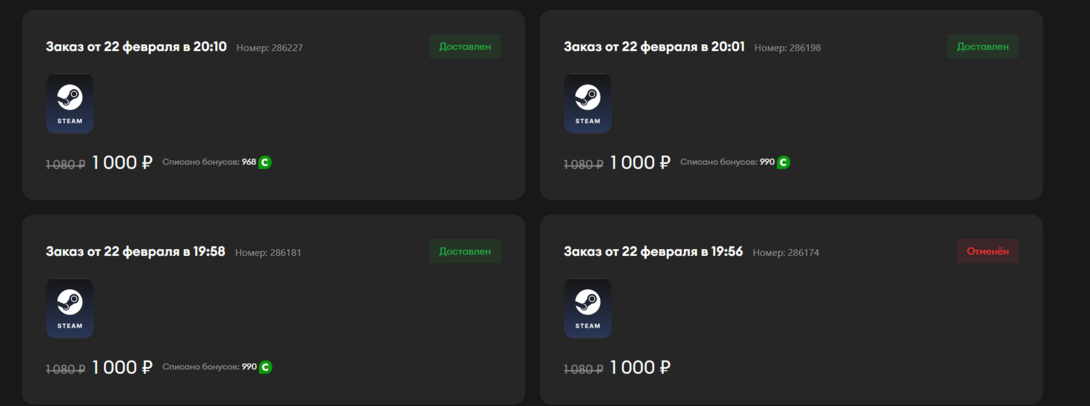Screen dimensions: 1090x406
Task: Open the order titled 22 февраля в 19:58
Action: pos(135,252)
